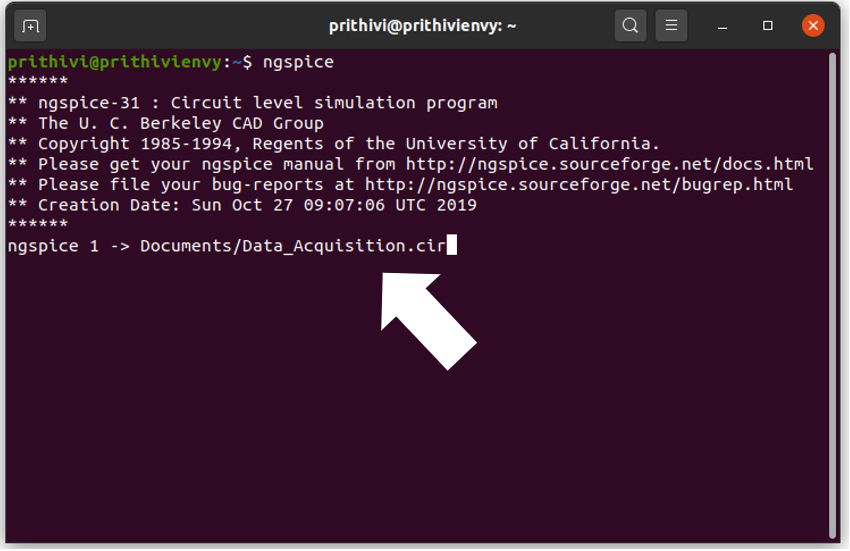Click the typed 'ngspice' command on first line

[298, 62]
